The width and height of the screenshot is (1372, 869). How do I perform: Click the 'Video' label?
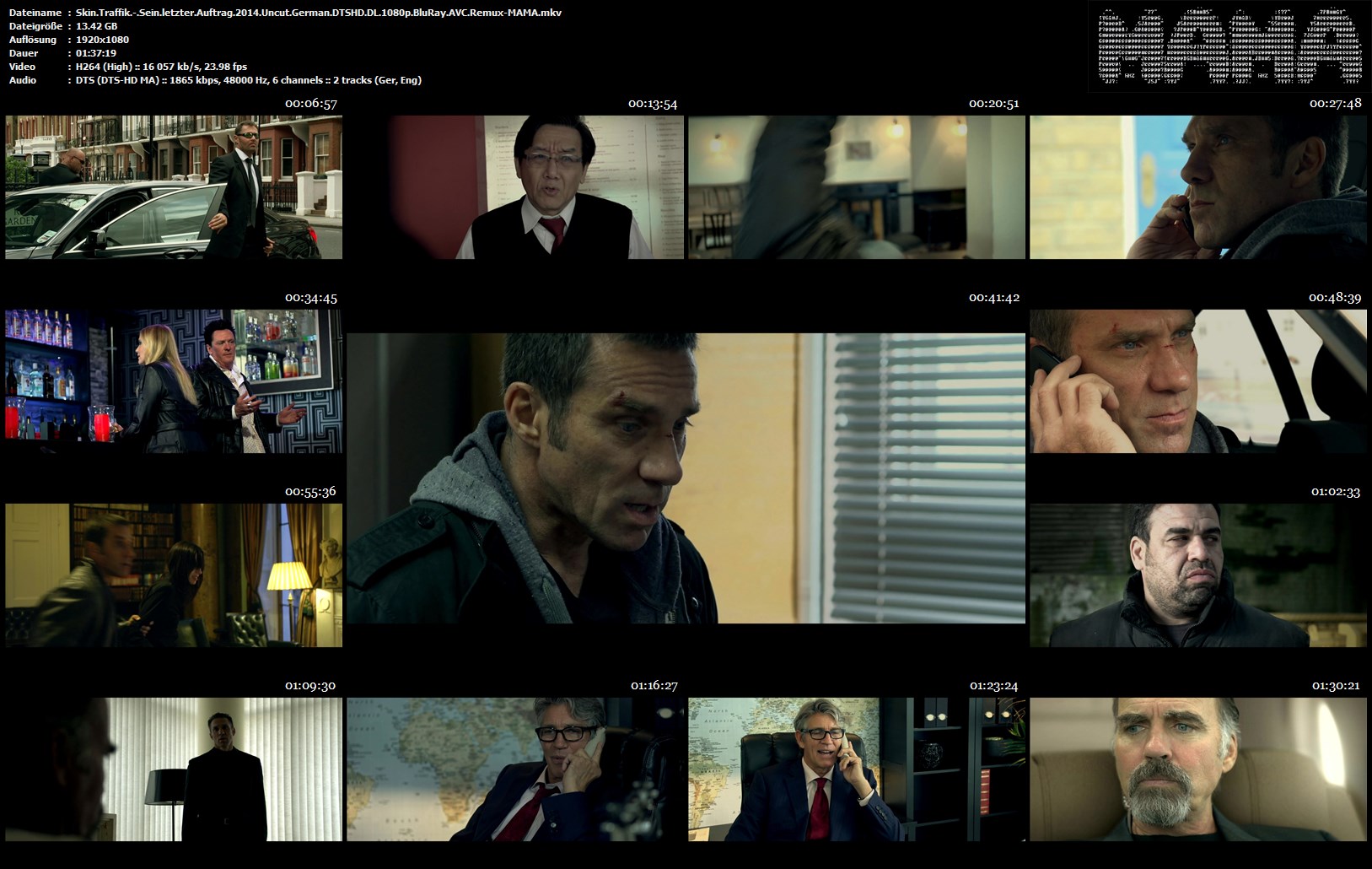pos(23,67)
